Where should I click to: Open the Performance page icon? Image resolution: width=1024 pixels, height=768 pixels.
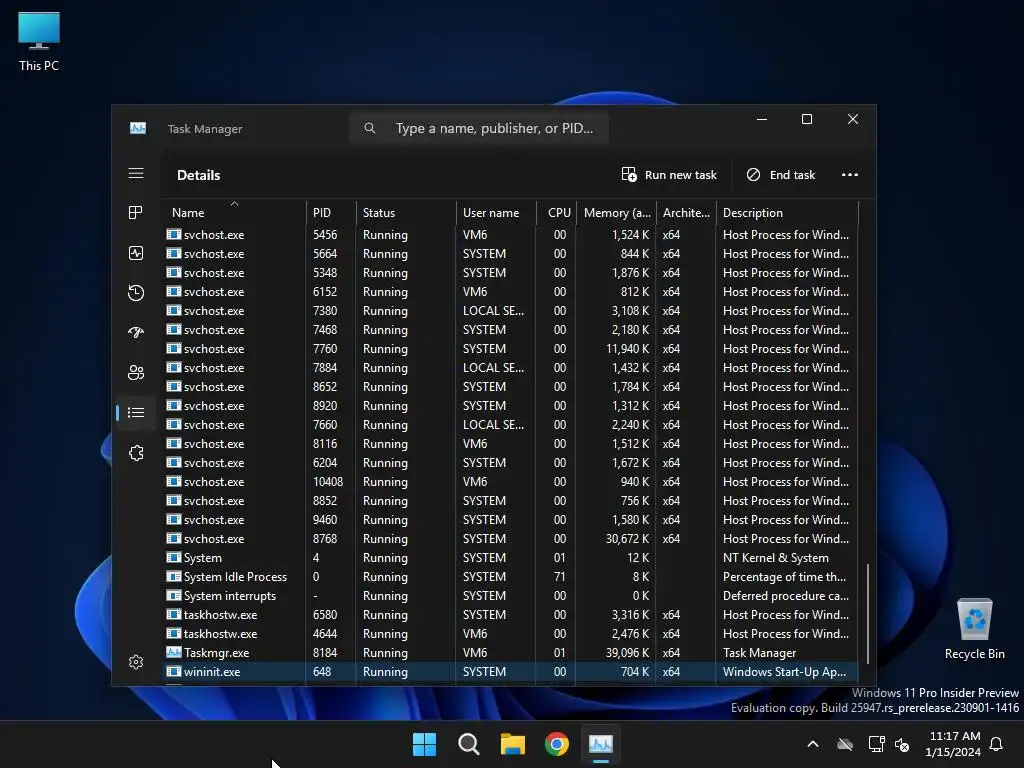click(x=136, y=253)
